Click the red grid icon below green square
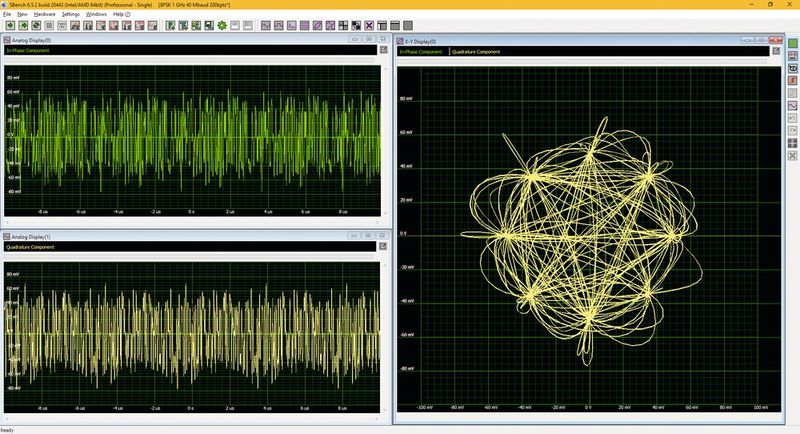 tap(792, 56)
